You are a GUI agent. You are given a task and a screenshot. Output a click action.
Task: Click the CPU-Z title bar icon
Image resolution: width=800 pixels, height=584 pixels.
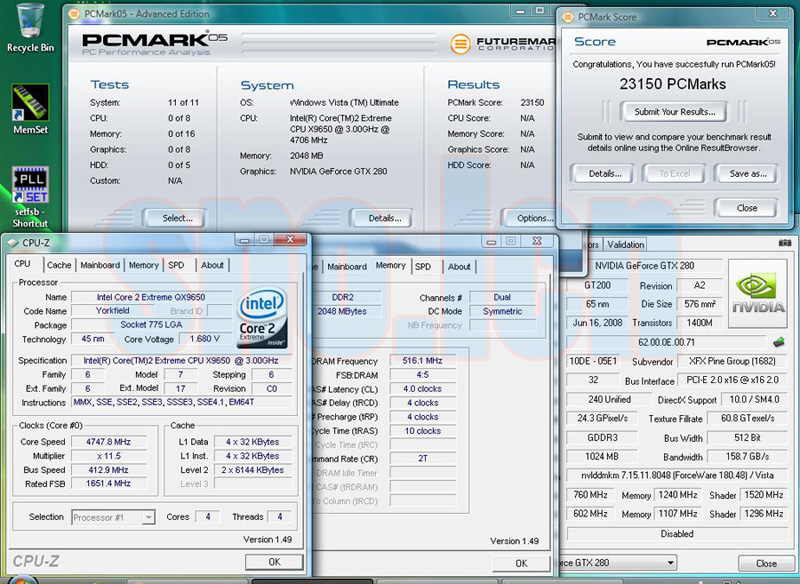click(x=12, y=243)
